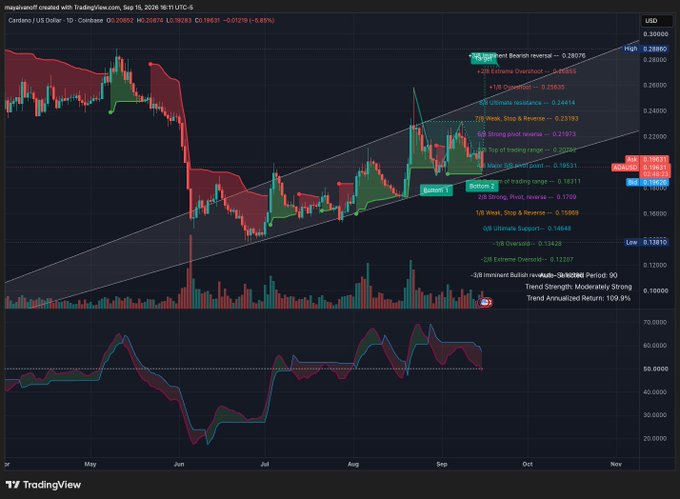Click the Imminent Bearish reversal 0.28076 line label
Image resolution: width=680 pixels, height=499 pixels.
click(528, 55)
